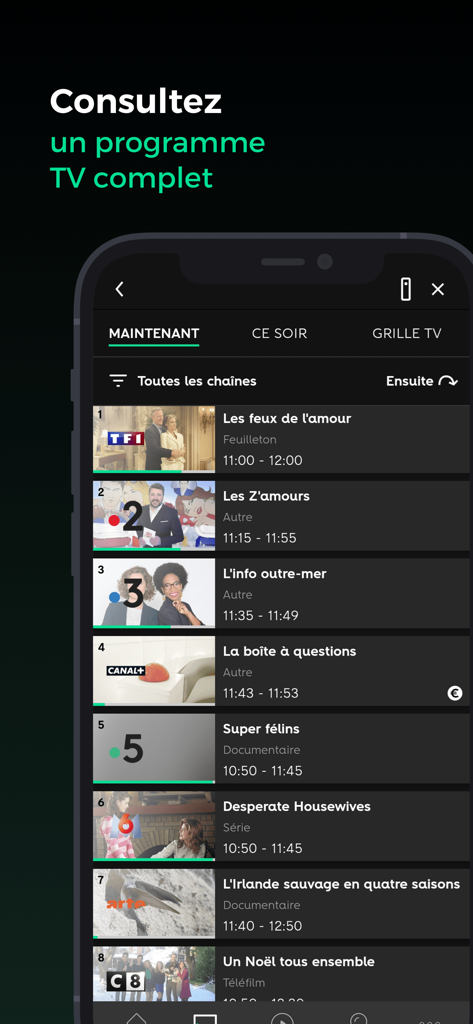Click the Téléfilm genre label

244,983
